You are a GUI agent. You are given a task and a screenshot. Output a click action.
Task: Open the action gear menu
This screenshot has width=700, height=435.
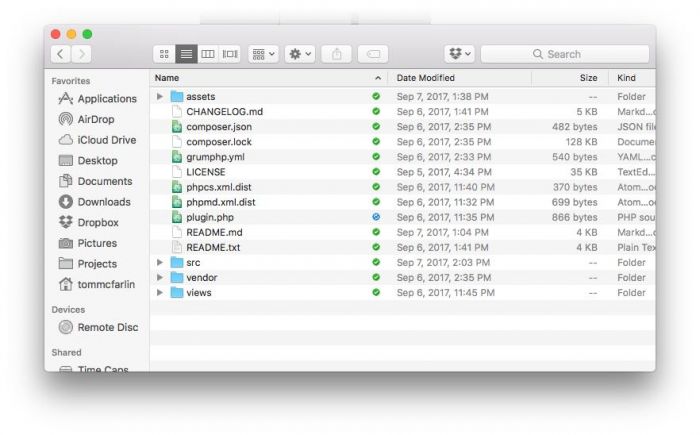point(300,54)
